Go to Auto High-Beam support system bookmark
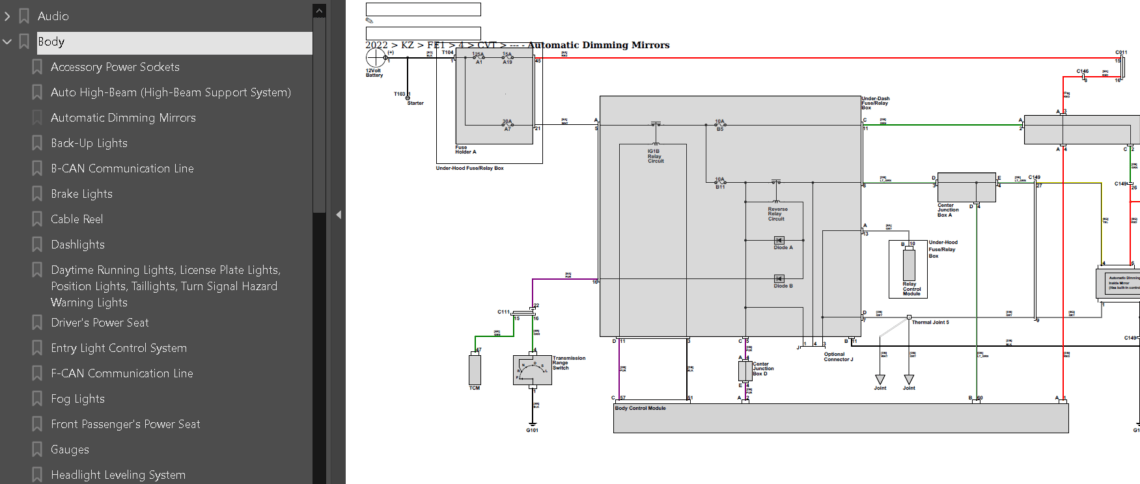The image size is (1140, 484). tap(170, 92)
